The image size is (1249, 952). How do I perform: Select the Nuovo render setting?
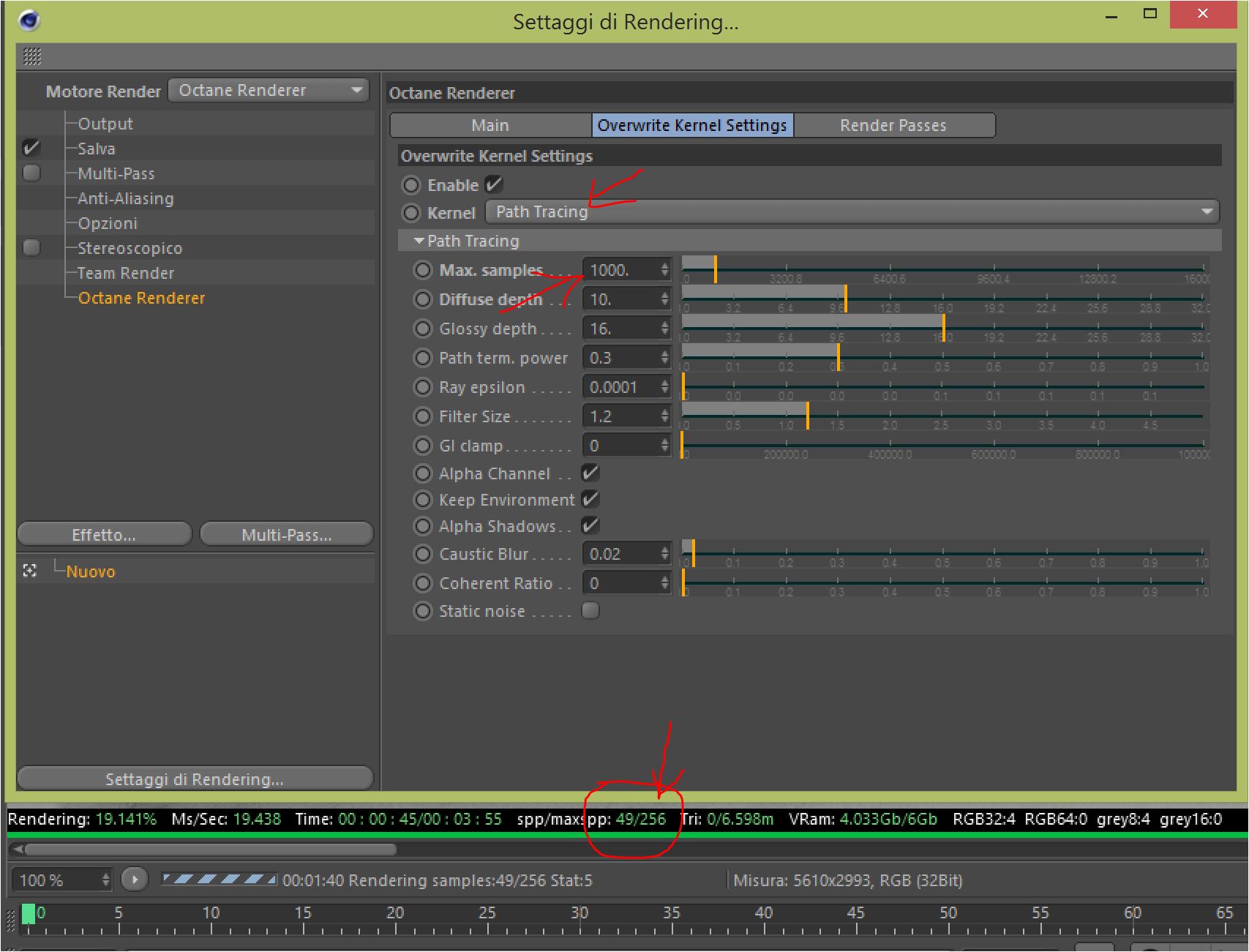91,571
